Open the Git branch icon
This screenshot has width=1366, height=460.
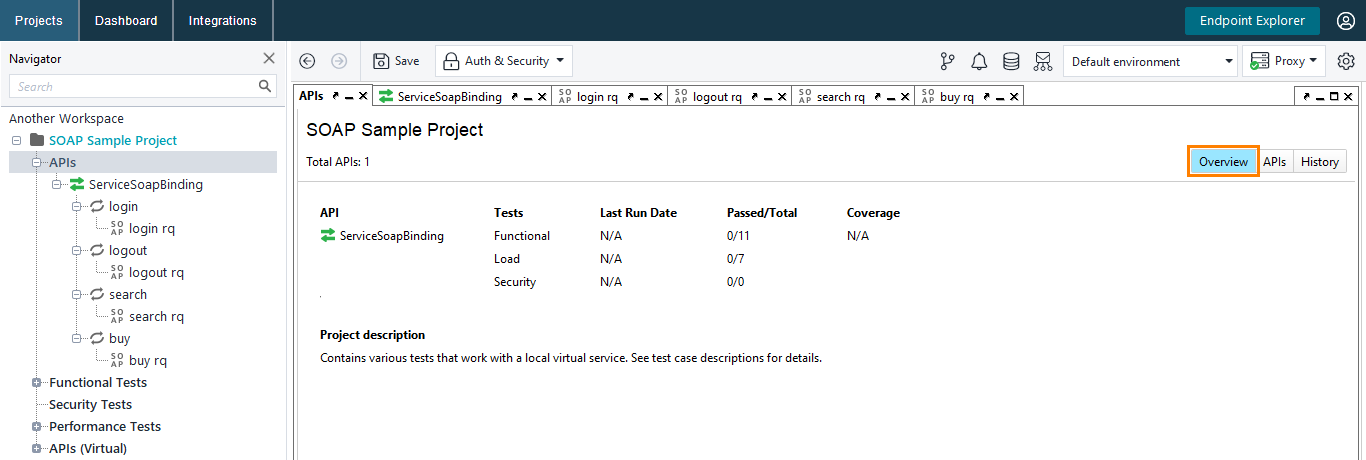(x=947, y=61)
